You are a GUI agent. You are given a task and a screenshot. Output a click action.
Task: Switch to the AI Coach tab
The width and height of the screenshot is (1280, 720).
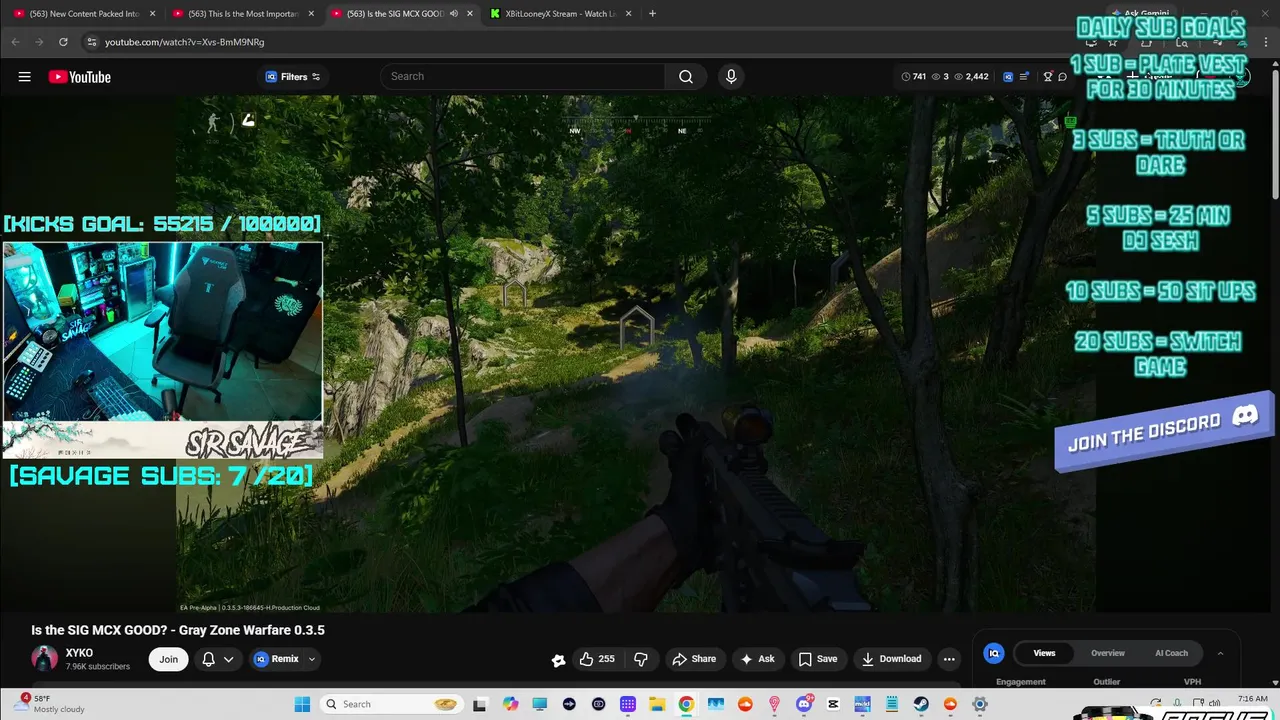(1171, 653)
